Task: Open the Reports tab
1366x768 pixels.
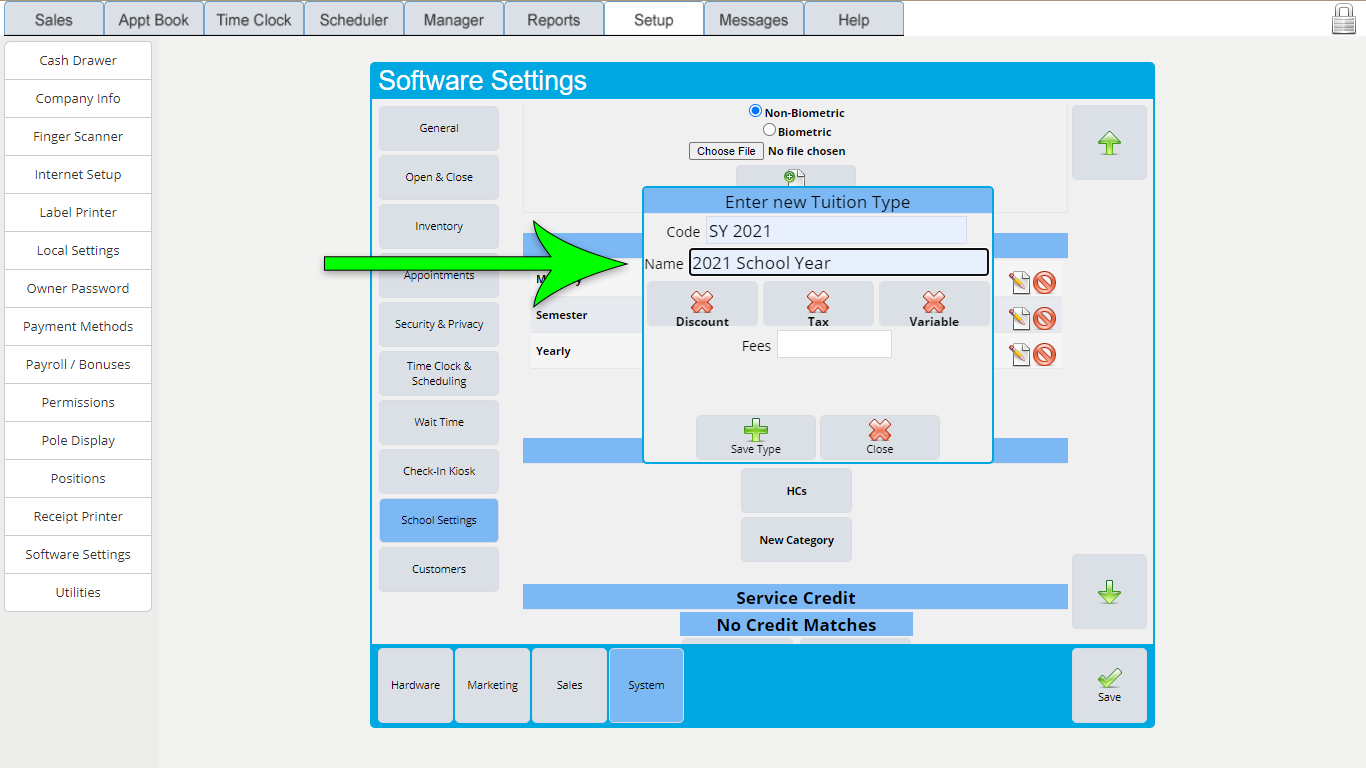Action: point(554,19)
